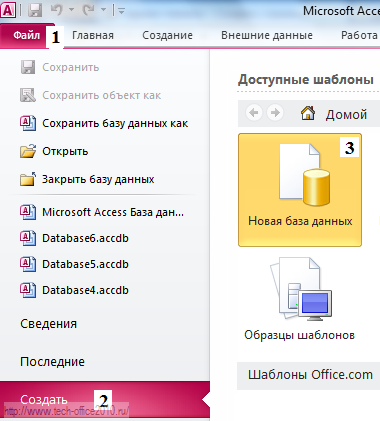This screenshot has height=421, width=380.
Task: Open recent file Database4.accdb
Action: (x=85, y=290)
